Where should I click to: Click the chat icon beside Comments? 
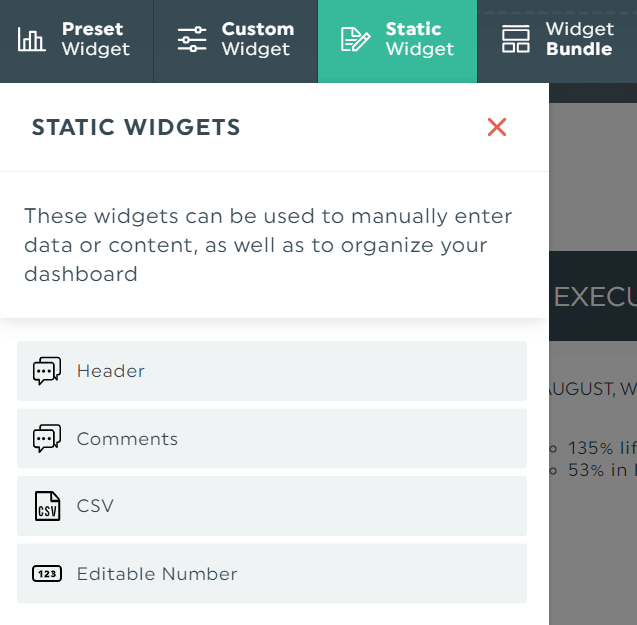[x=47, y=438]
